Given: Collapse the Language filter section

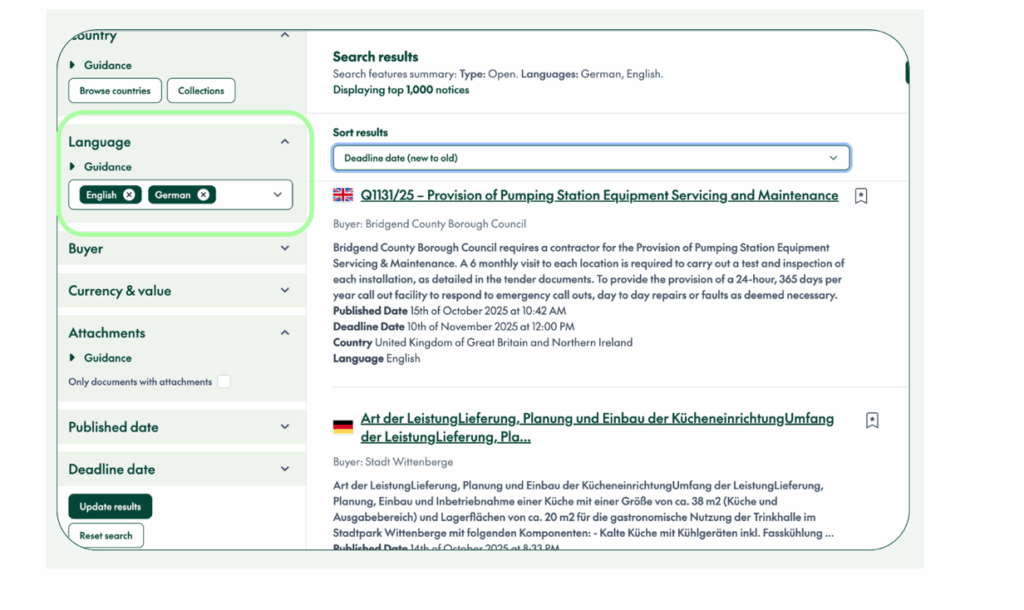Looking at the screenshot, I should click(x=284, y=142).
